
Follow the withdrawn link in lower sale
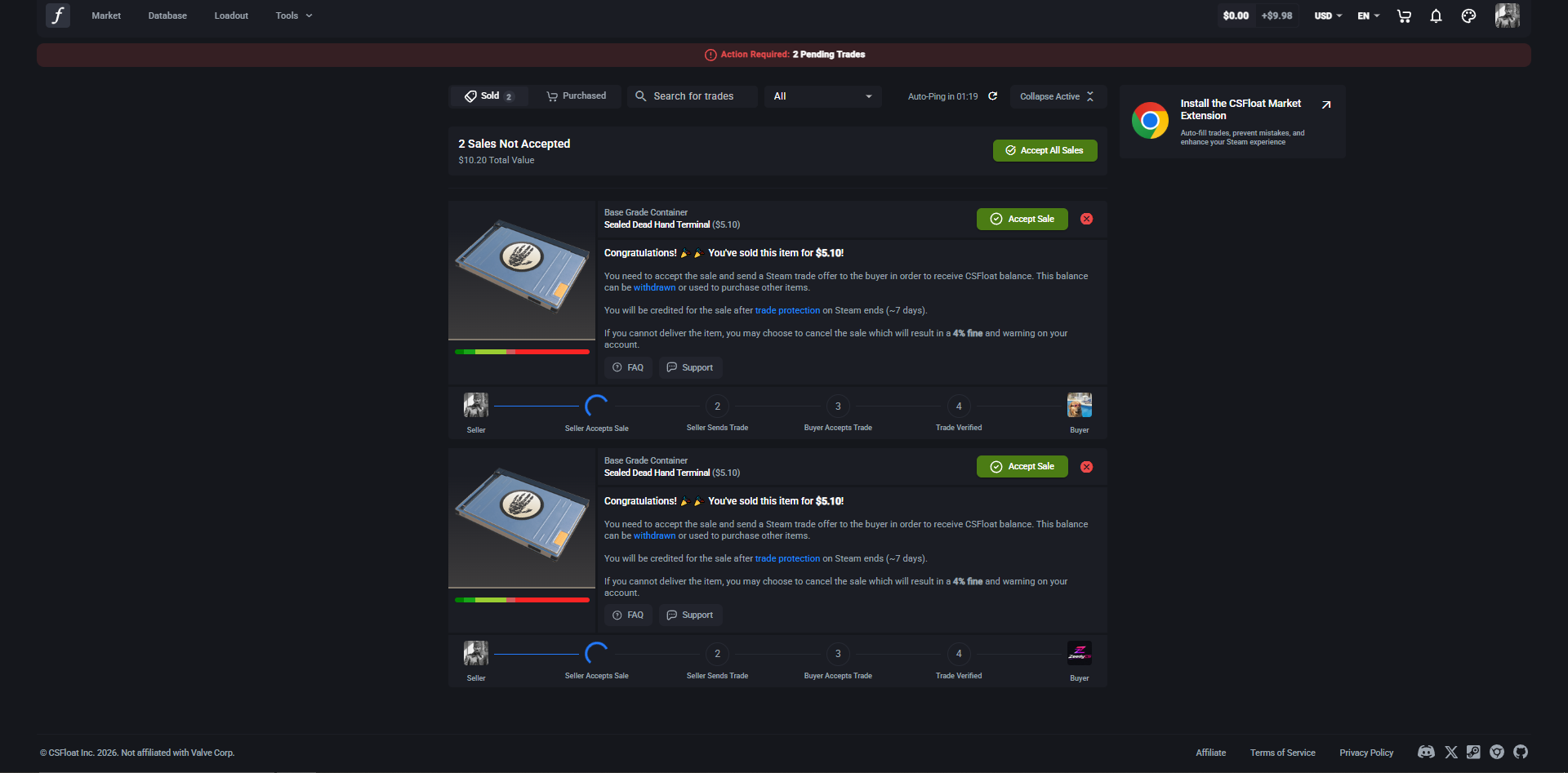point(655,535)
